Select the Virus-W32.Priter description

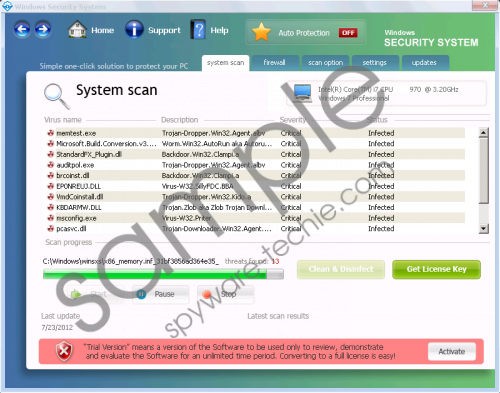(186, 218)
